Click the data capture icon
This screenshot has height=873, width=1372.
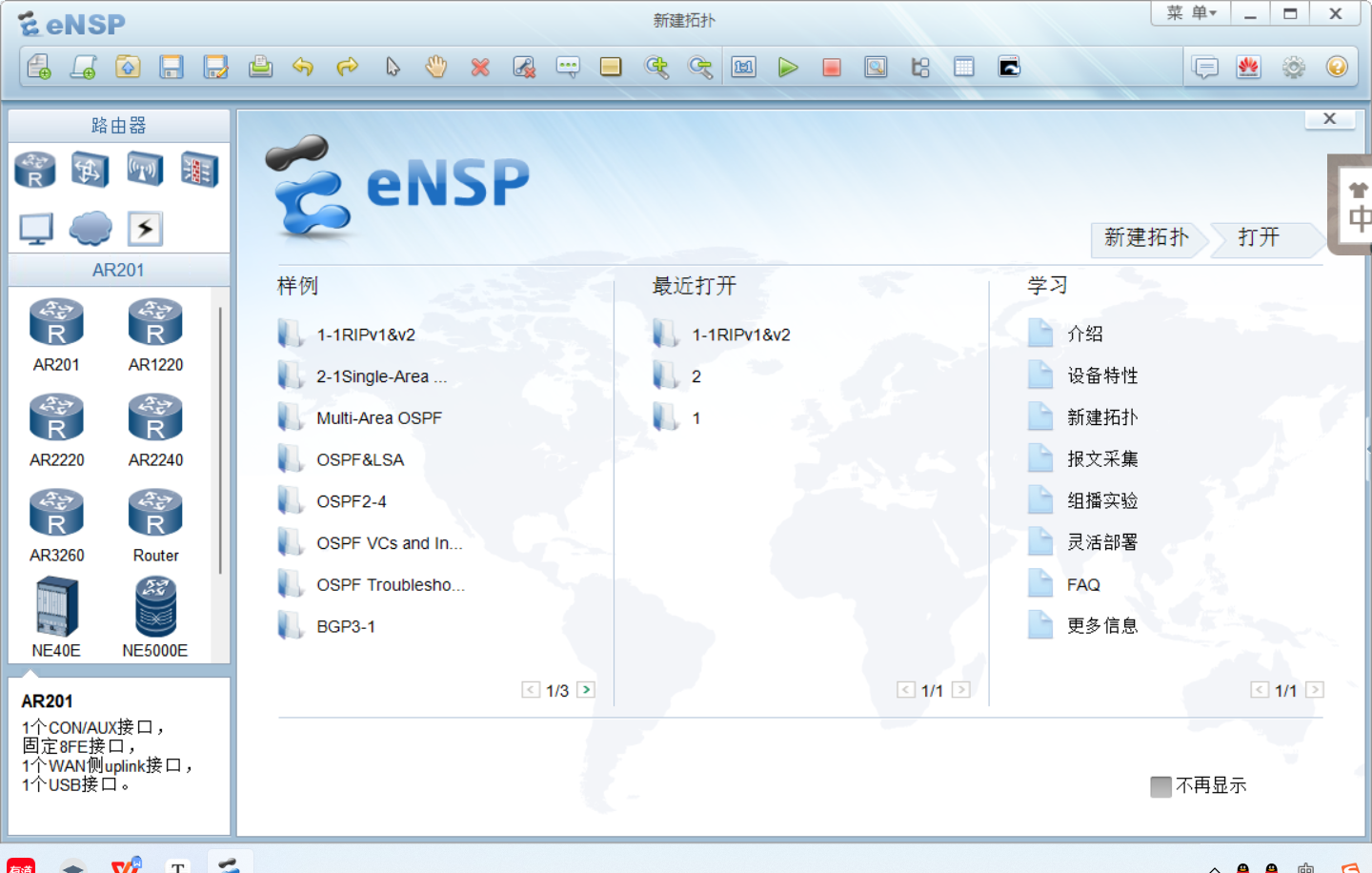[876, 67]
